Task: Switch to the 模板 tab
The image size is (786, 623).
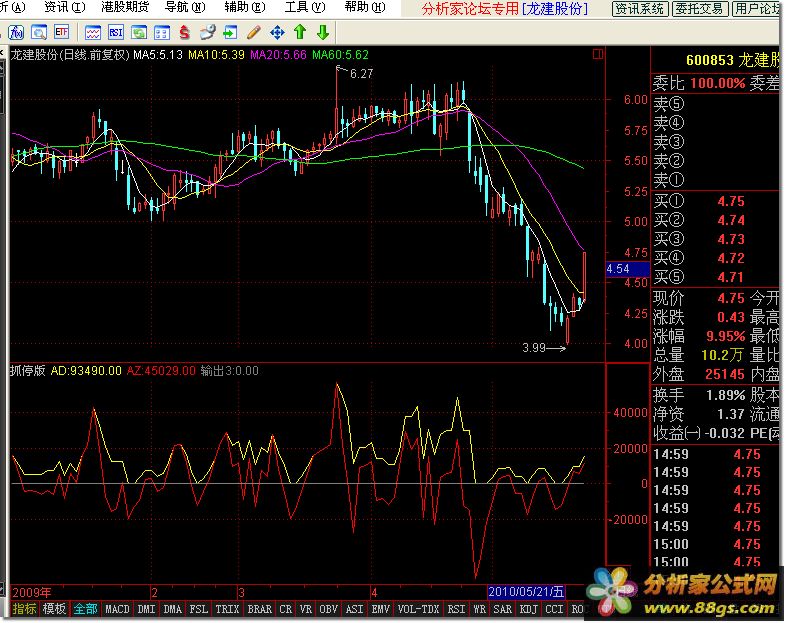Action: 54,609
